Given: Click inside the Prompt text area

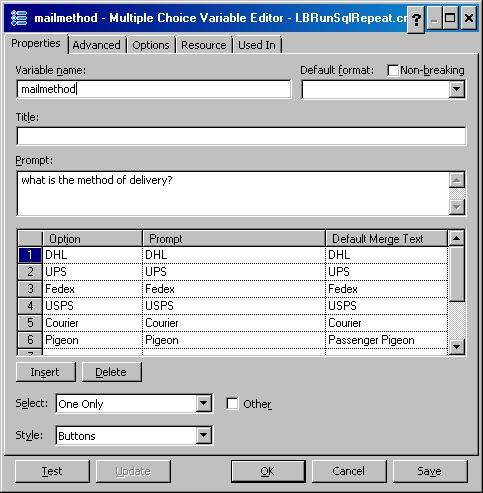Looking at the screenshot, I should click(x=233, y=193).
